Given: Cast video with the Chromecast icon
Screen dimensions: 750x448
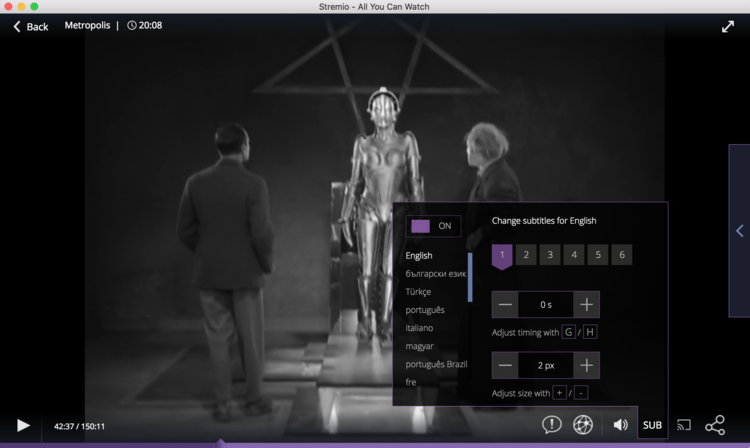Looking at the screenshot, I should [x=684, y=425].
